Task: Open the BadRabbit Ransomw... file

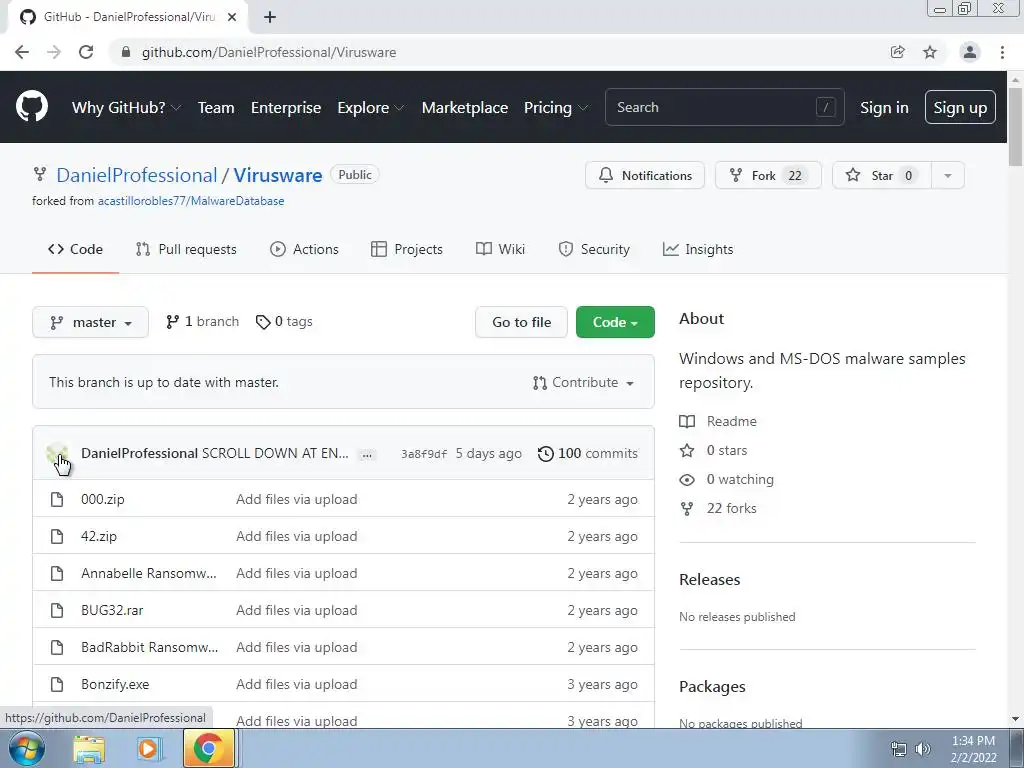Action: (x=150, y=647)
